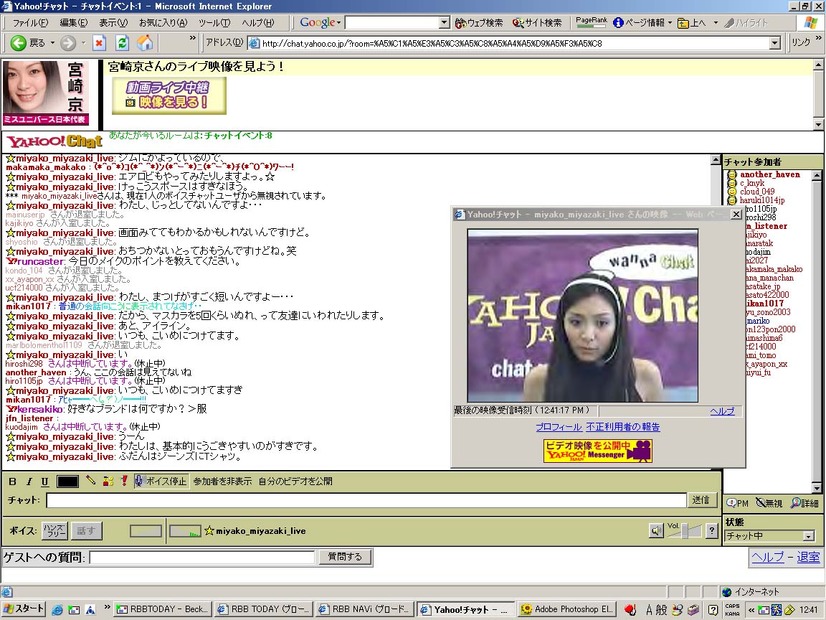Expand the page info dropdown arrow
Screen dimensions: 826x620
(x=670, y=23)
